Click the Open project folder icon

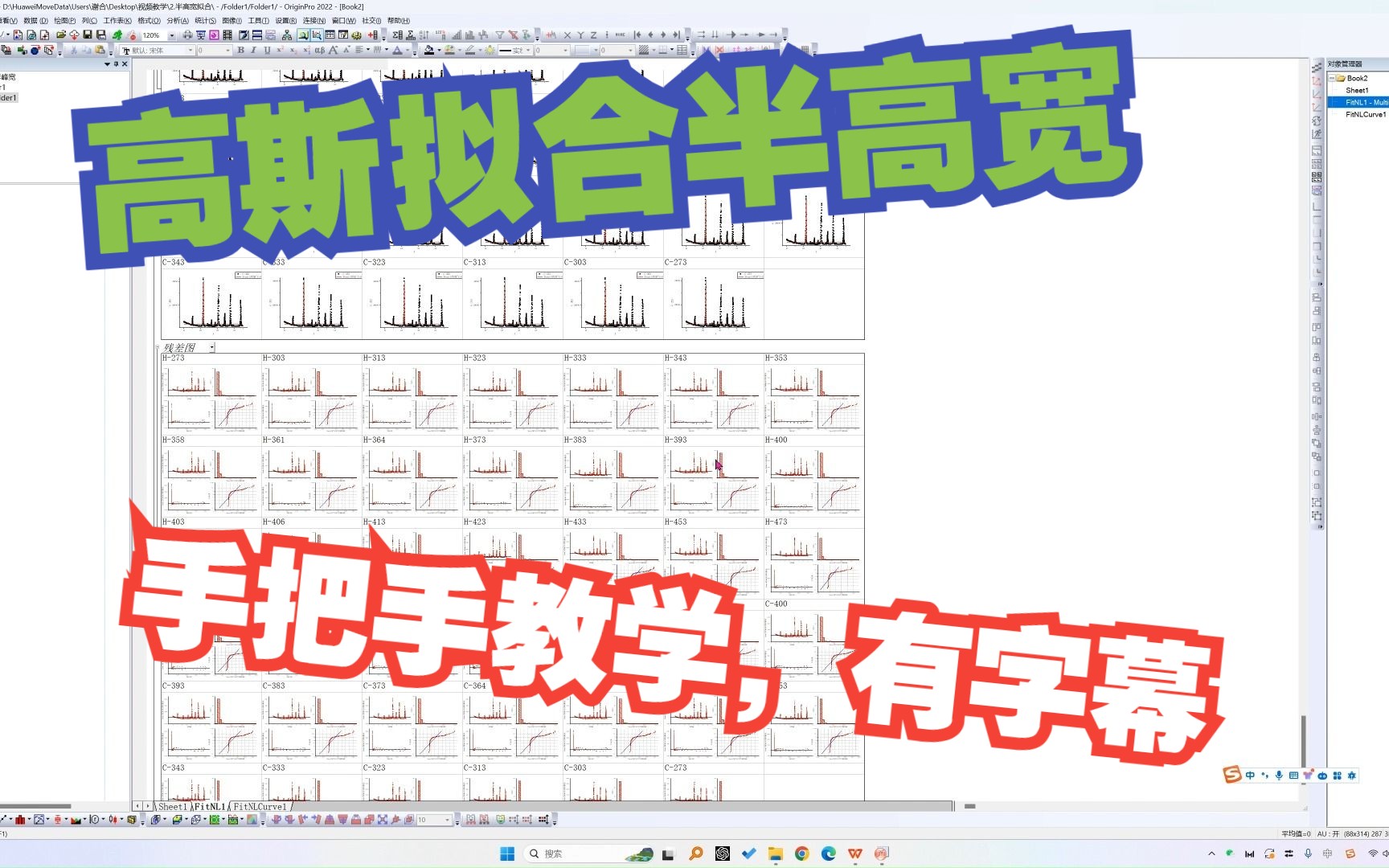point(60,35)
